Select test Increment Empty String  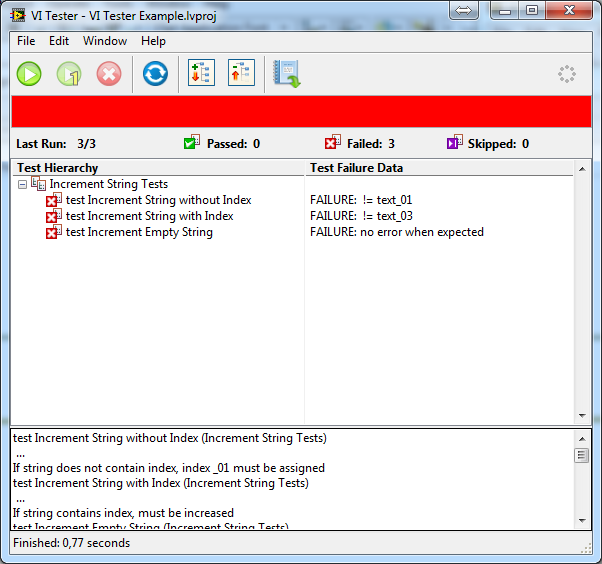point(139,232)
